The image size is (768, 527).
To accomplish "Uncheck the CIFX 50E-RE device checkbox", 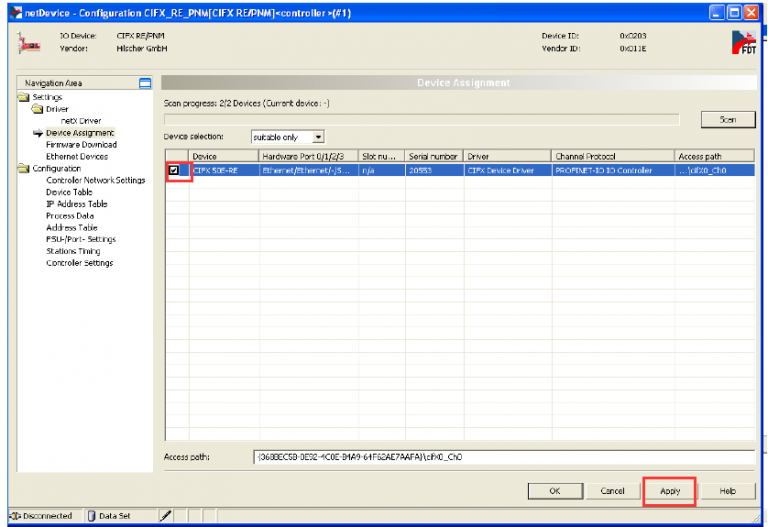I will tap(175, 171).
